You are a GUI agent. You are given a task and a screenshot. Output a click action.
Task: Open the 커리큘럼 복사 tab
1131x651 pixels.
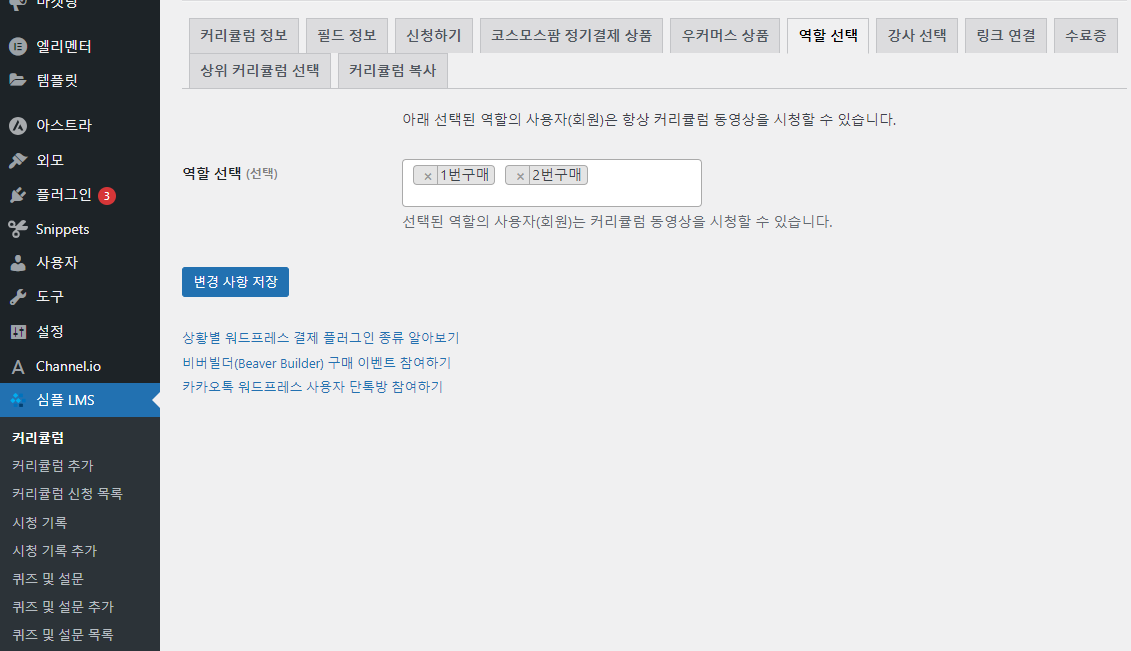point(392,71)
